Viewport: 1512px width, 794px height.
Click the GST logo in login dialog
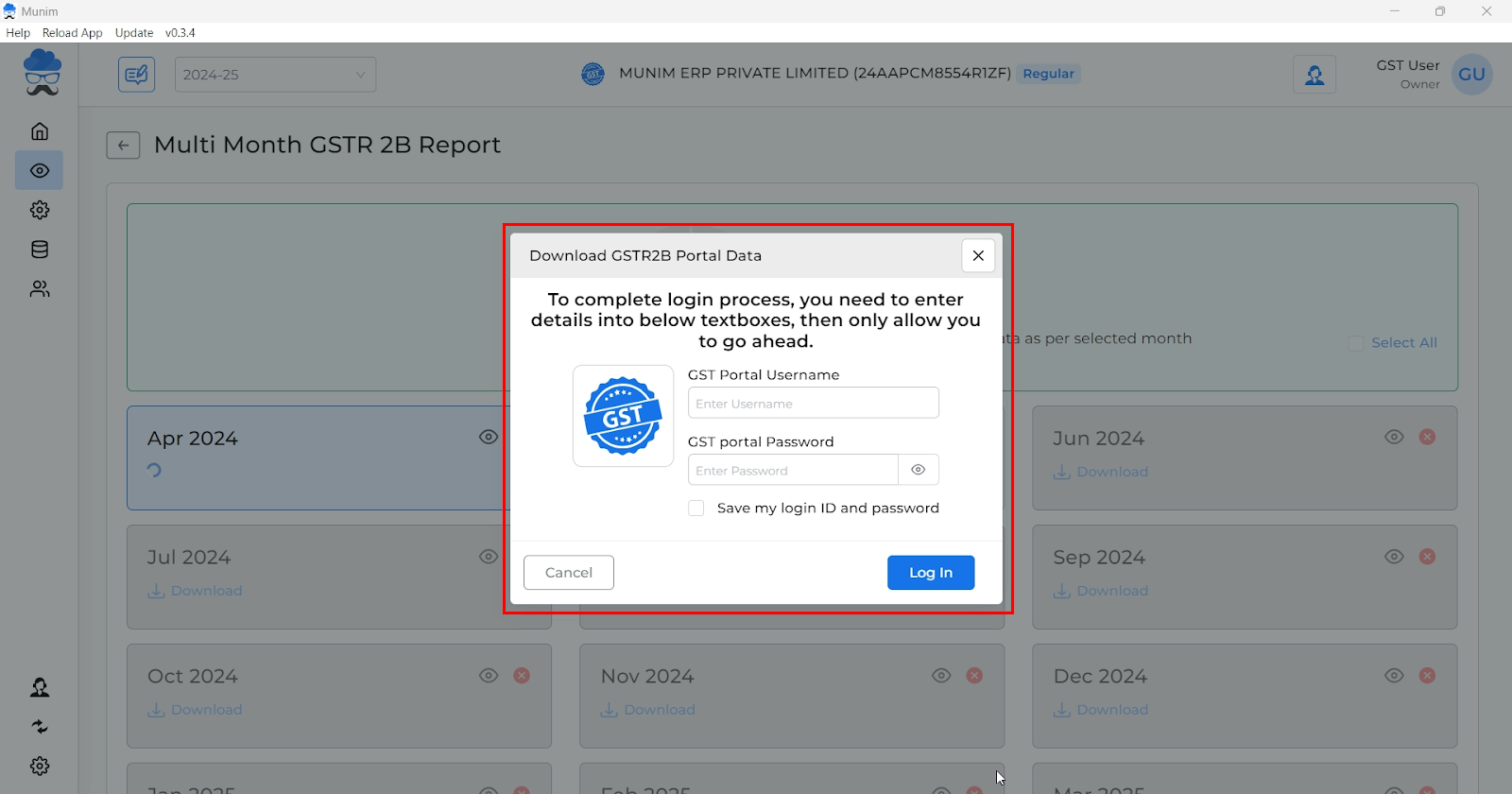pos(623,416)
